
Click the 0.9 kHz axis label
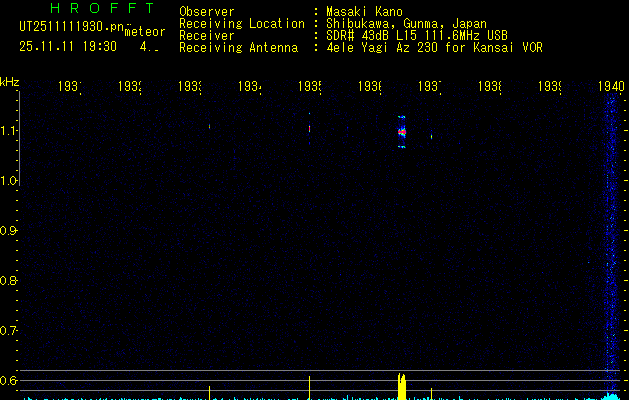tap(8, 231)
